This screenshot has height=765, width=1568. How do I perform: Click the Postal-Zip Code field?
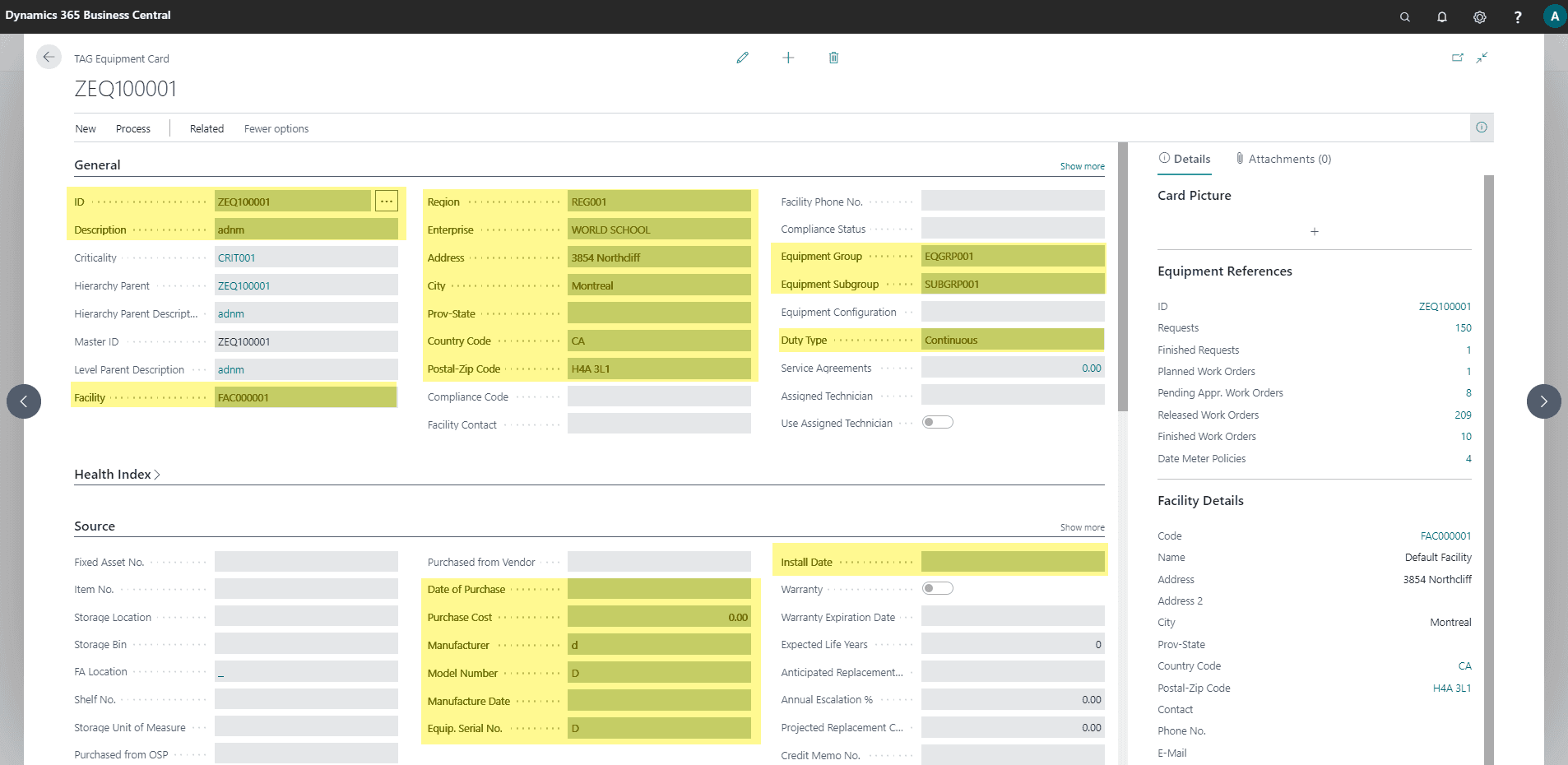pos(659,369)
